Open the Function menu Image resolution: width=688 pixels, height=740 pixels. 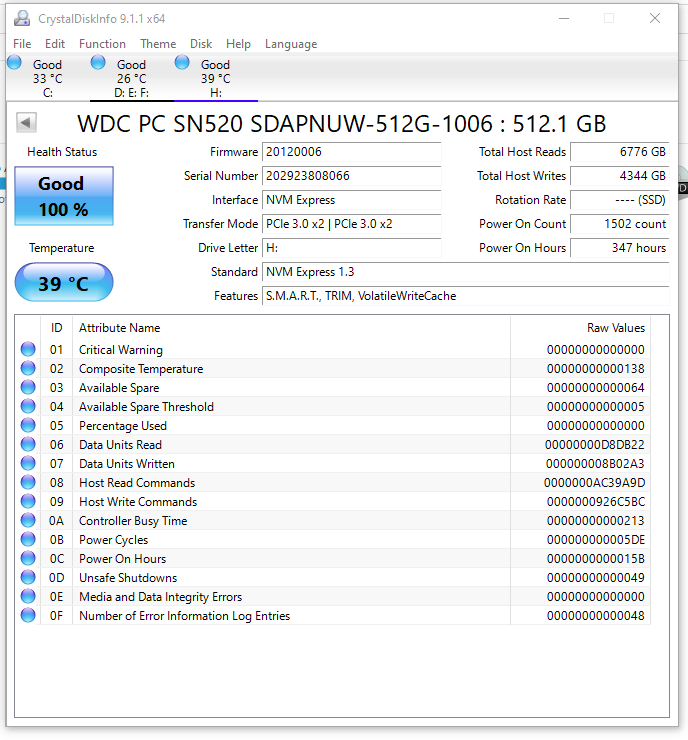pos(102,44)
